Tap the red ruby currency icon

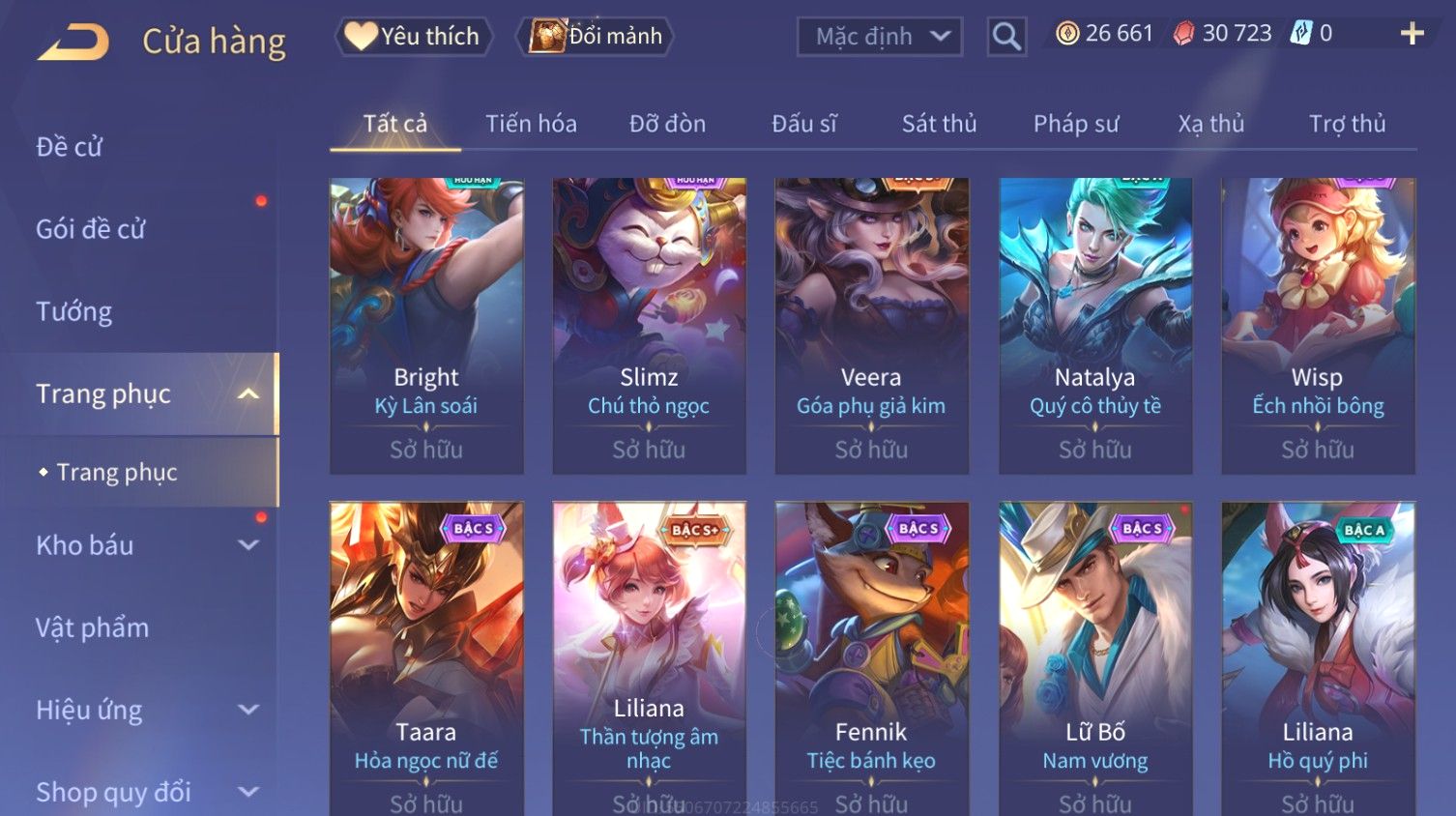tap(1183, 34)
